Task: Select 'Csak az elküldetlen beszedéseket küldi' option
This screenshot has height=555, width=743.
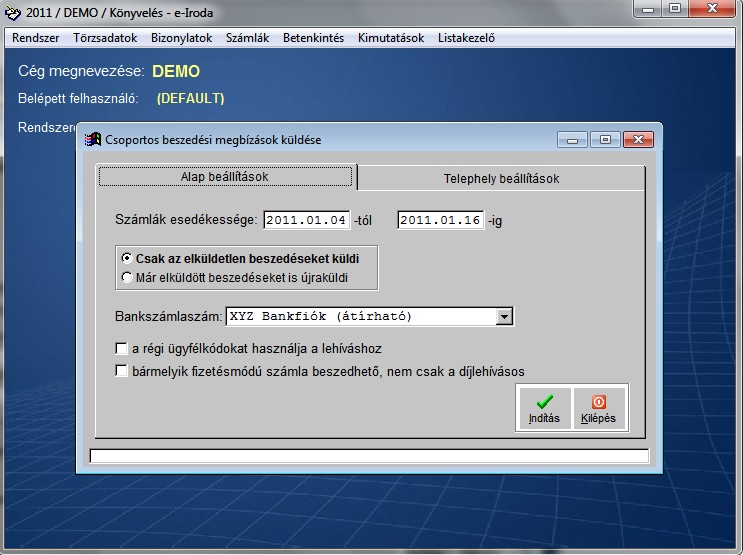Action: (x=127, y=258)
